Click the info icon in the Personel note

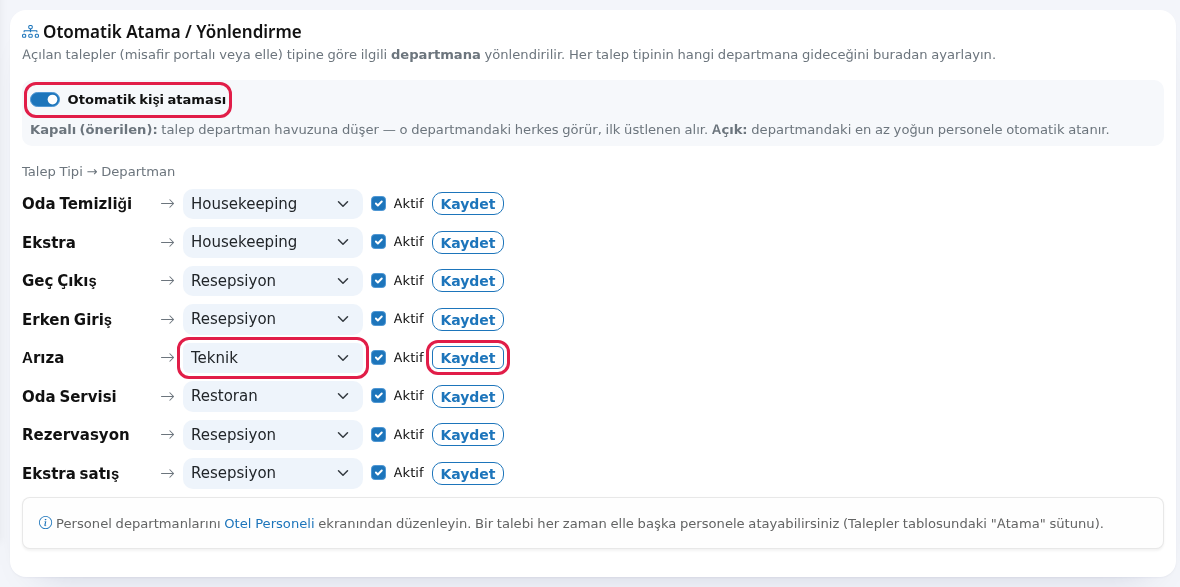(x=45, y=523)
